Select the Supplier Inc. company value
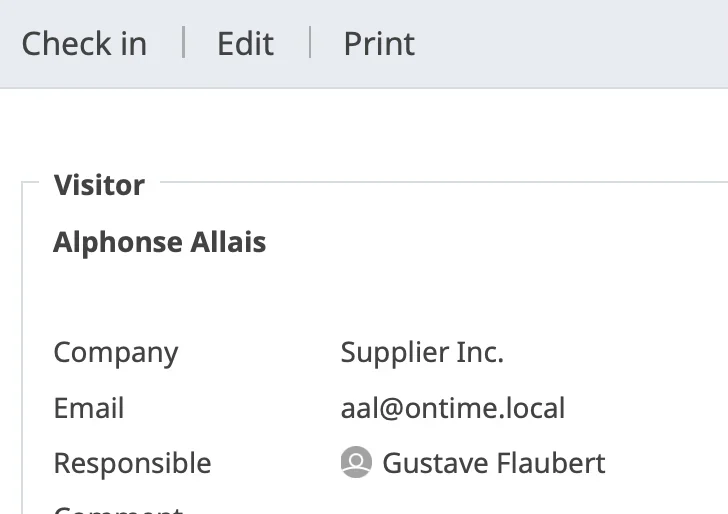728x514 pixels. coord(422,352)
